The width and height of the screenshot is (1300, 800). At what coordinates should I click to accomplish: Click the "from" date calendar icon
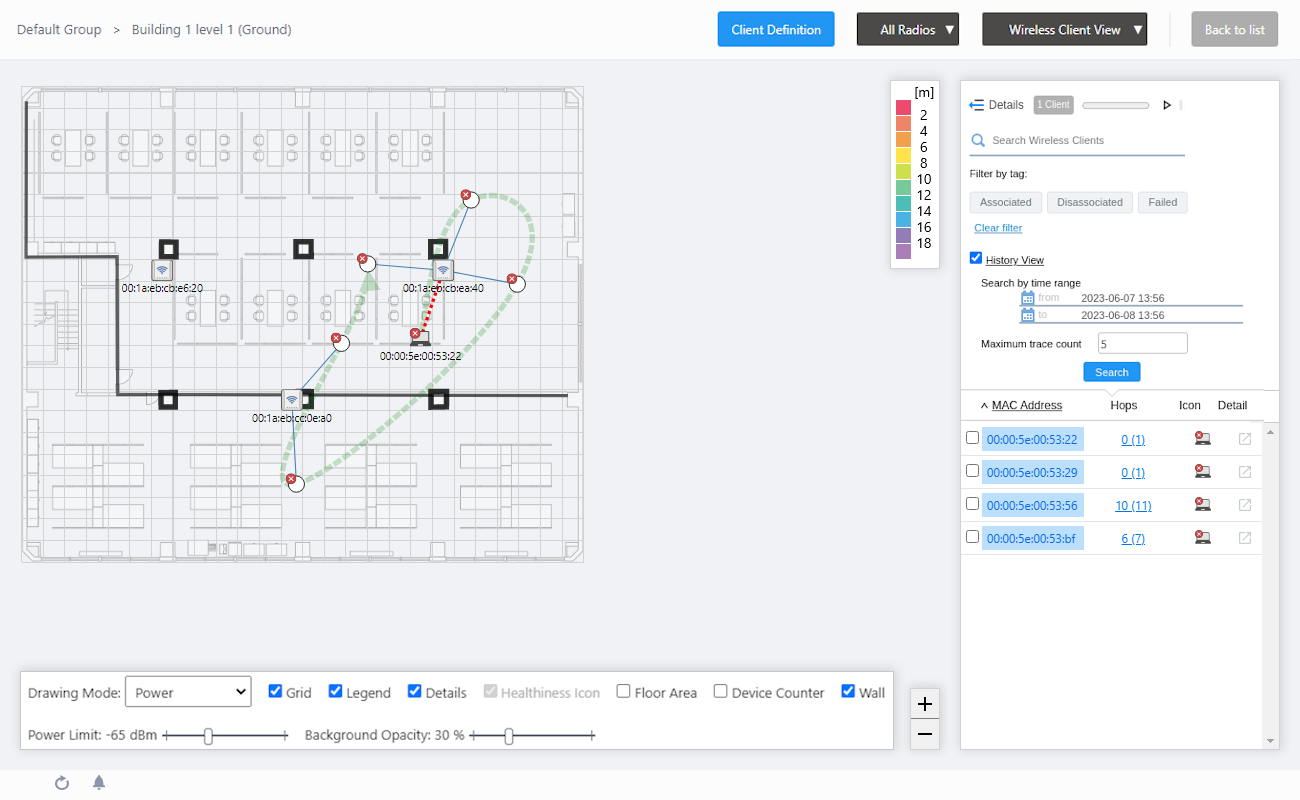[x=1027, y=298]
